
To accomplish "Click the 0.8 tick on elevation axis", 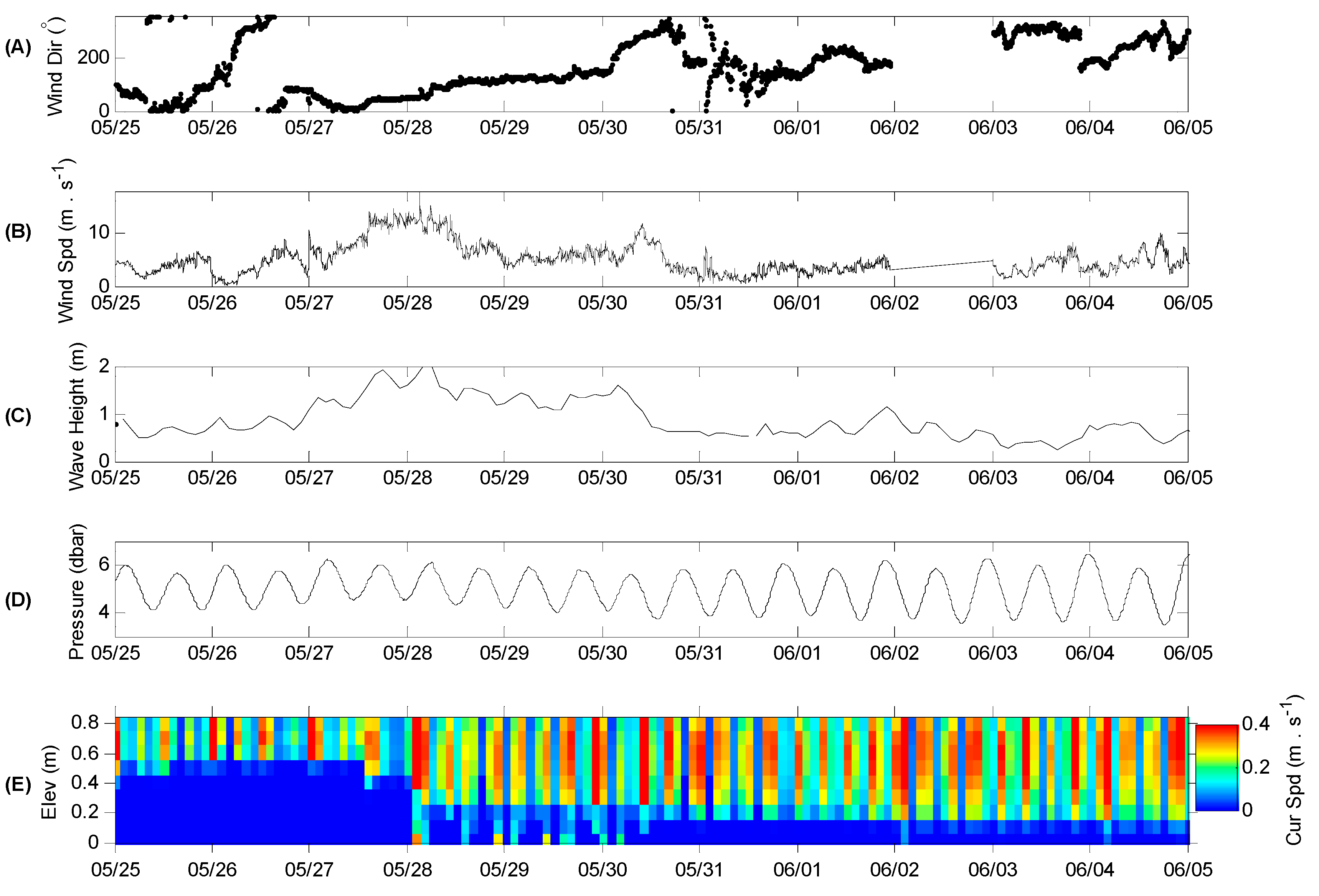I will point(84,723).
